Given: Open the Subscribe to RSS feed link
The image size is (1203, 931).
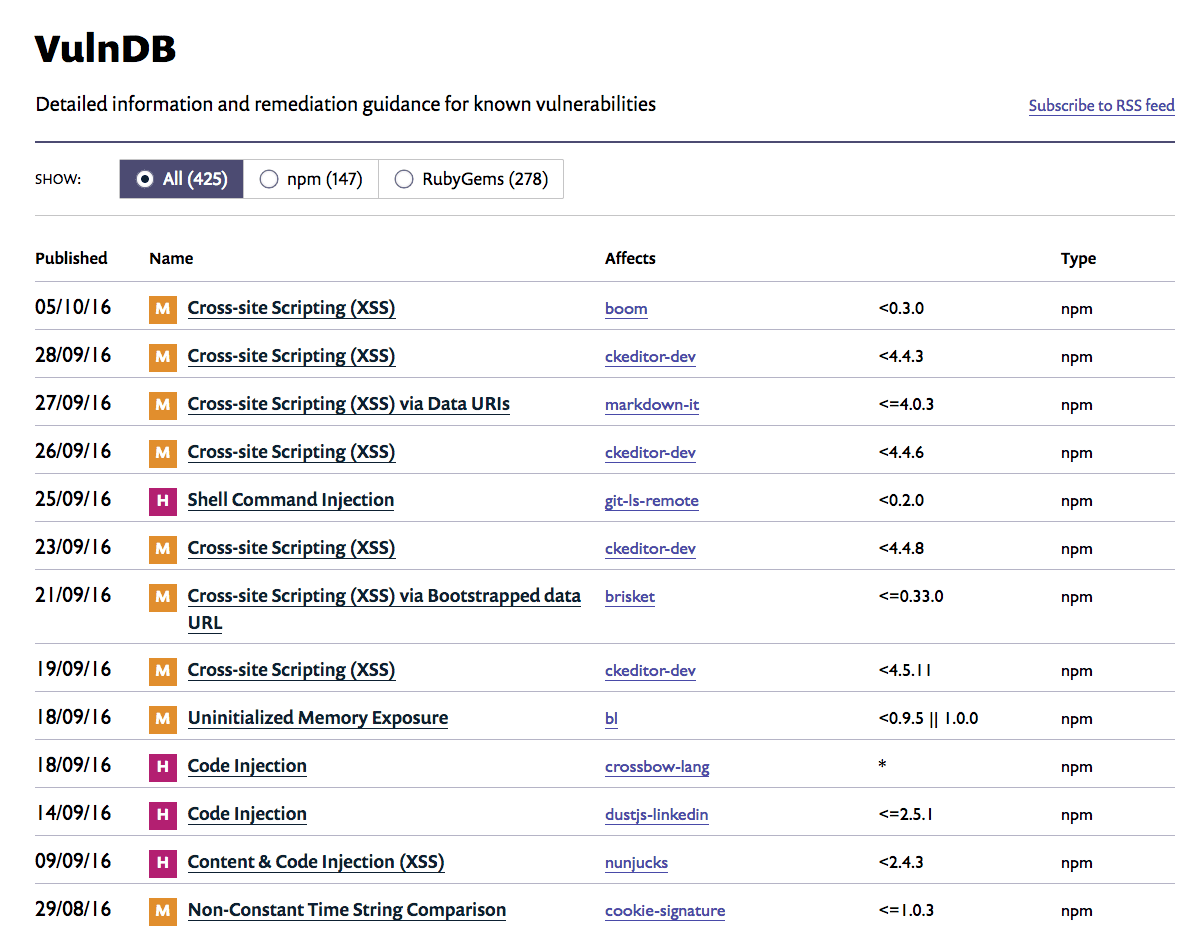Looking at the screenshot, I should point(1101,105).
